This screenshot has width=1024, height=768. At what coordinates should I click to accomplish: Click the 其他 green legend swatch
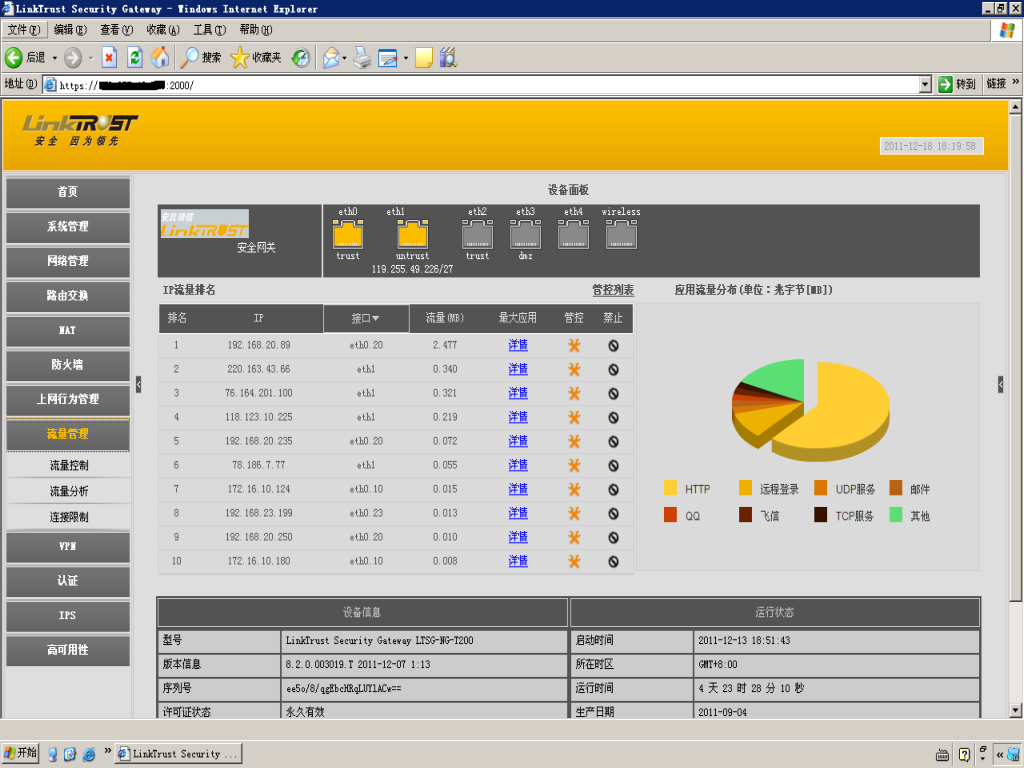pyautogui.click(x=896, y=515)
